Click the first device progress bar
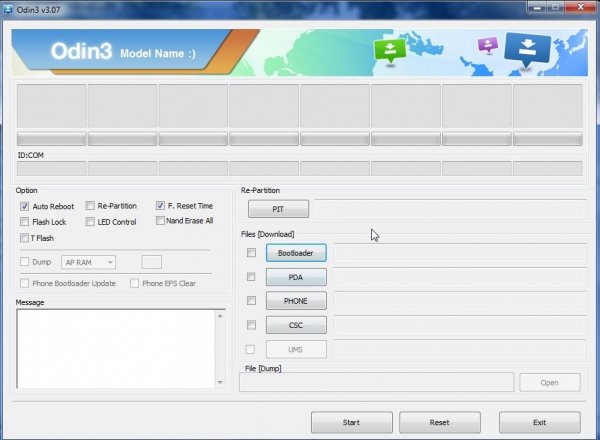 [x=52, y=139]
